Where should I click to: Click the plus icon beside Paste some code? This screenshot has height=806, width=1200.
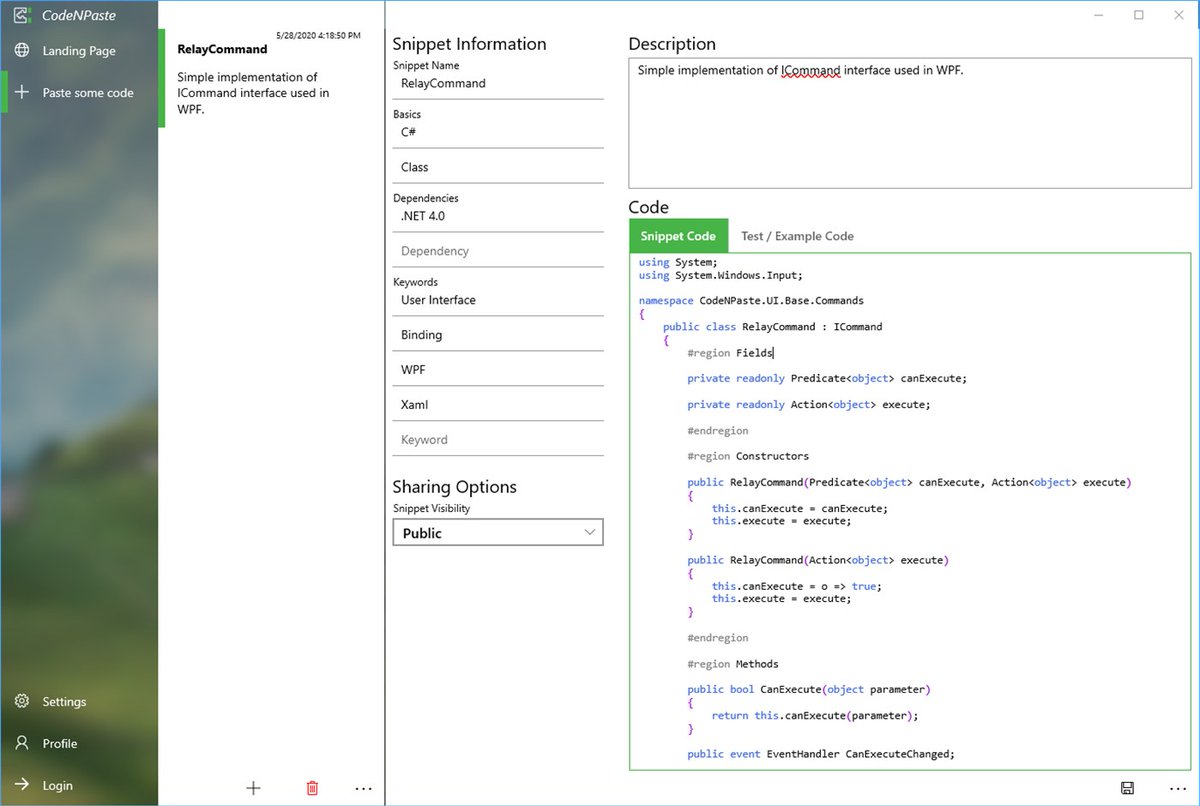(x=22, y=93)
